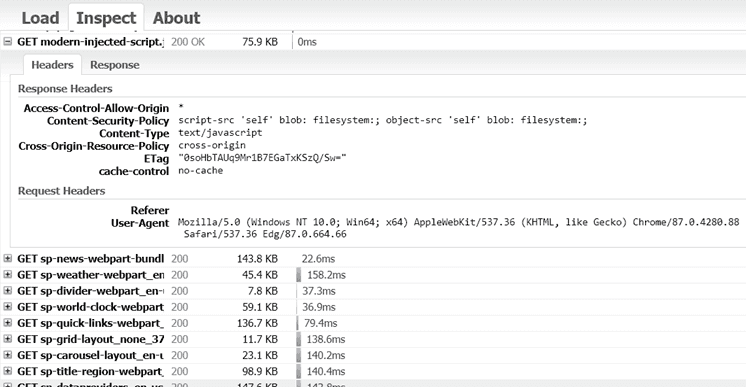This screenshot has width=746, height=387.
Task: Select GET sp-weather-webpart row text
Action: [90, 275]
